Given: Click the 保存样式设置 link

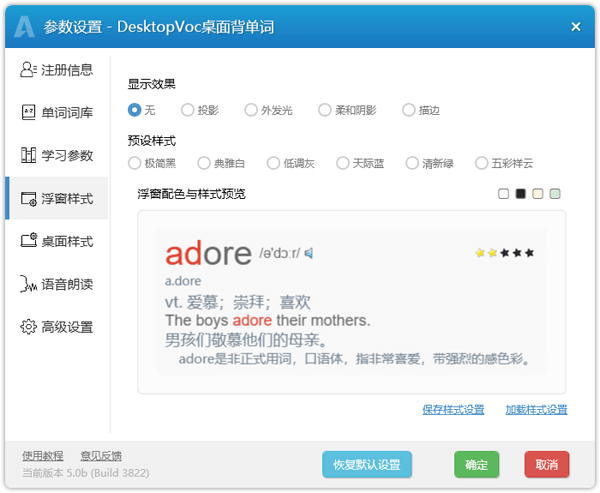Looking at the screenshot, I should (453, 410).
